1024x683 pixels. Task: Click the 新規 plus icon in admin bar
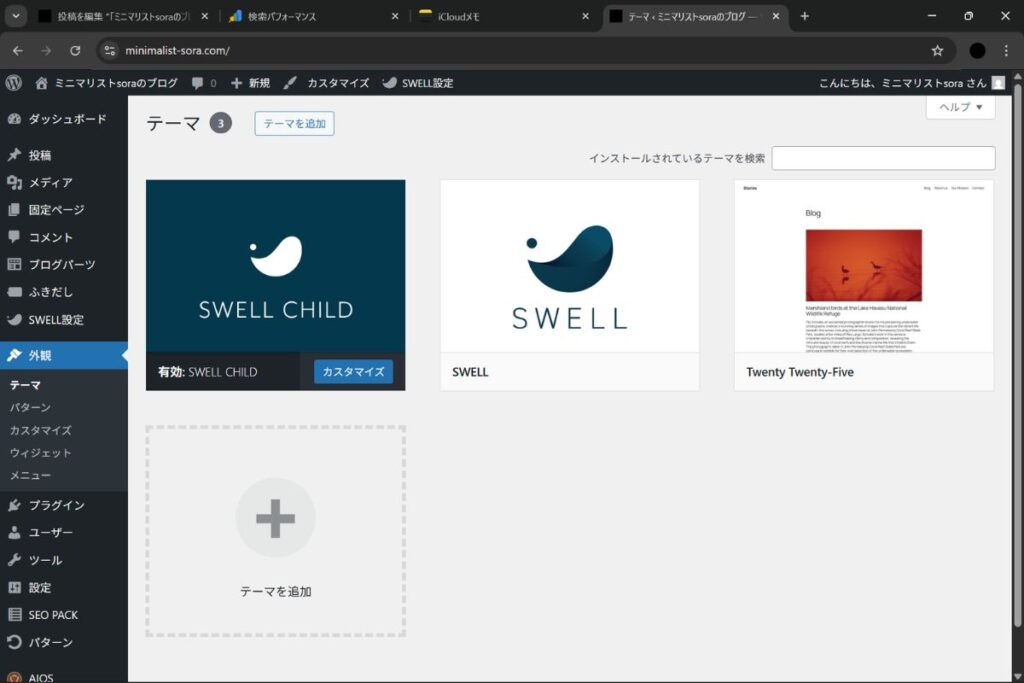tap(237, 83)
